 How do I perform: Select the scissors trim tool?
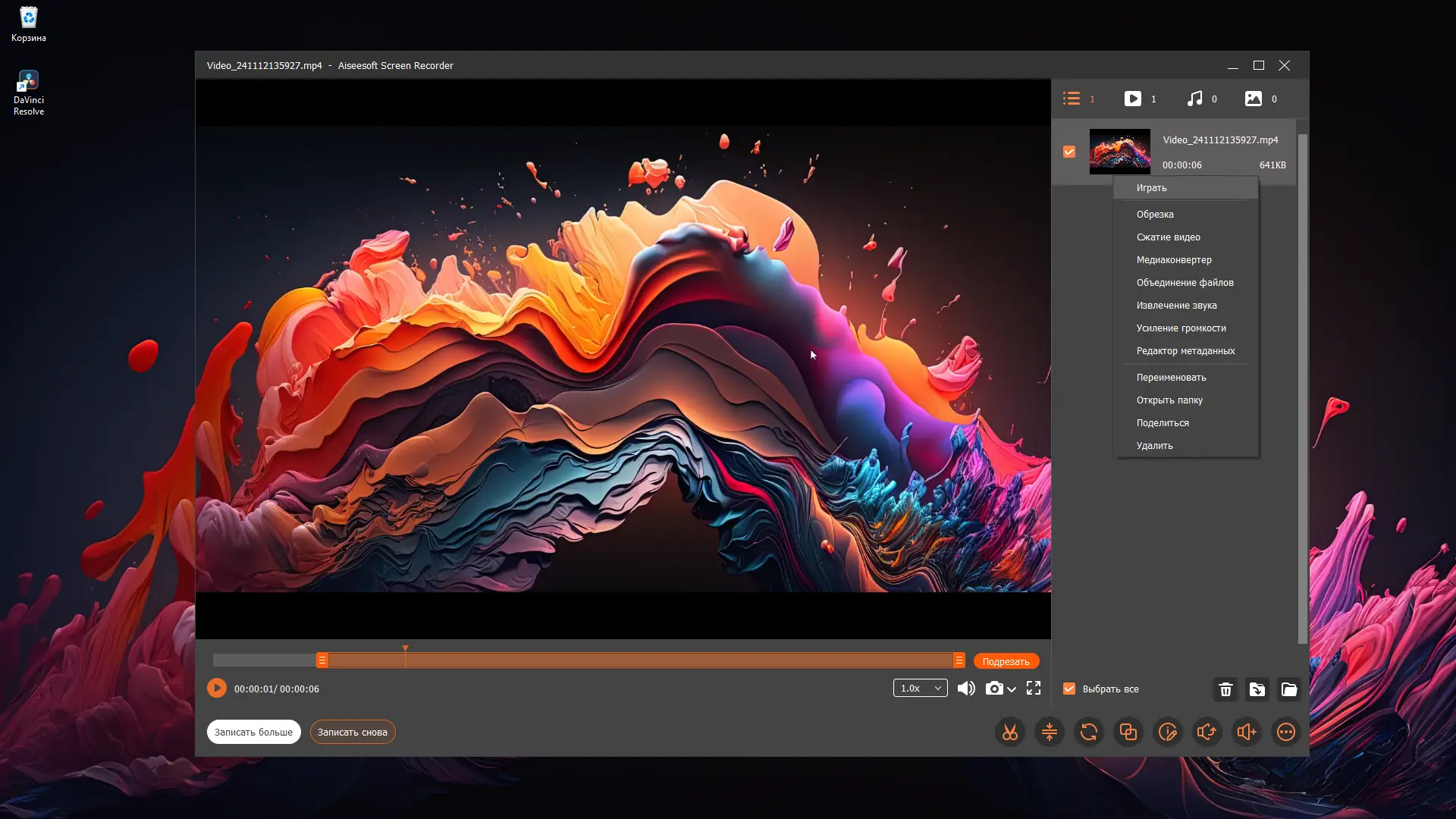click(1009, 732)
